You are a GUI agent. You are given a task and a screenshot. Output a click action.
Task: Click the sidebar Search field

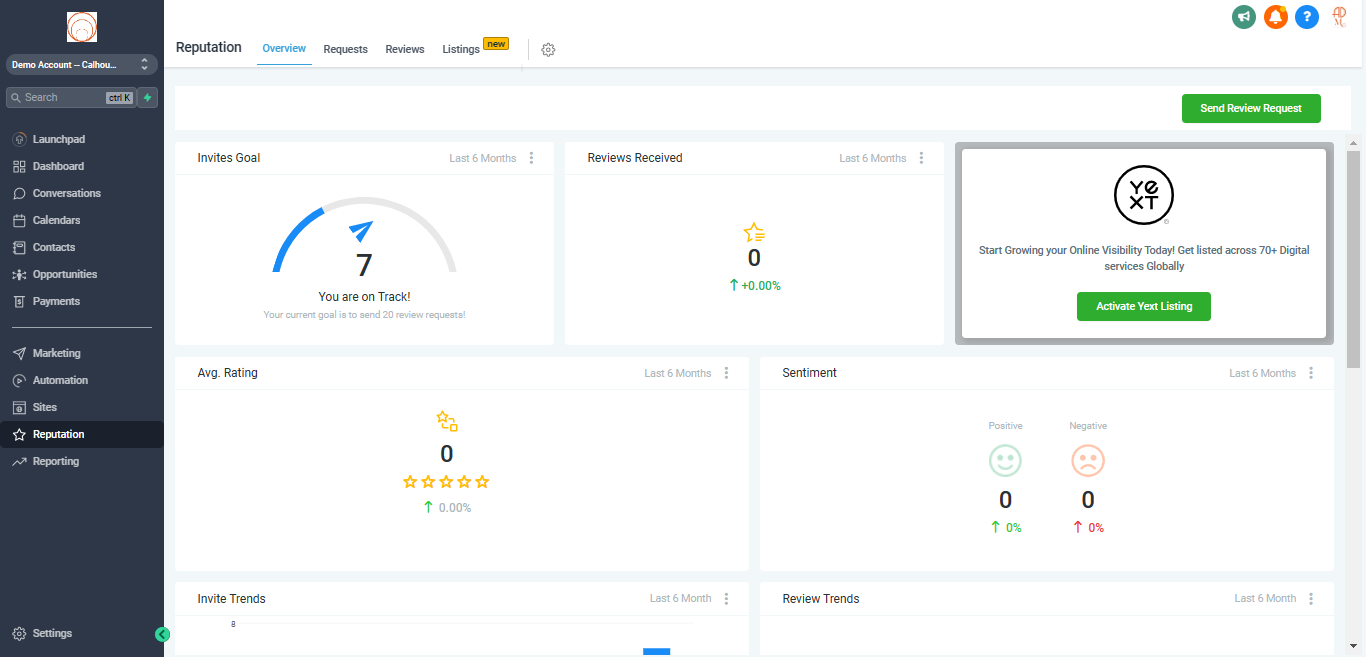click(x=62, y=98)
